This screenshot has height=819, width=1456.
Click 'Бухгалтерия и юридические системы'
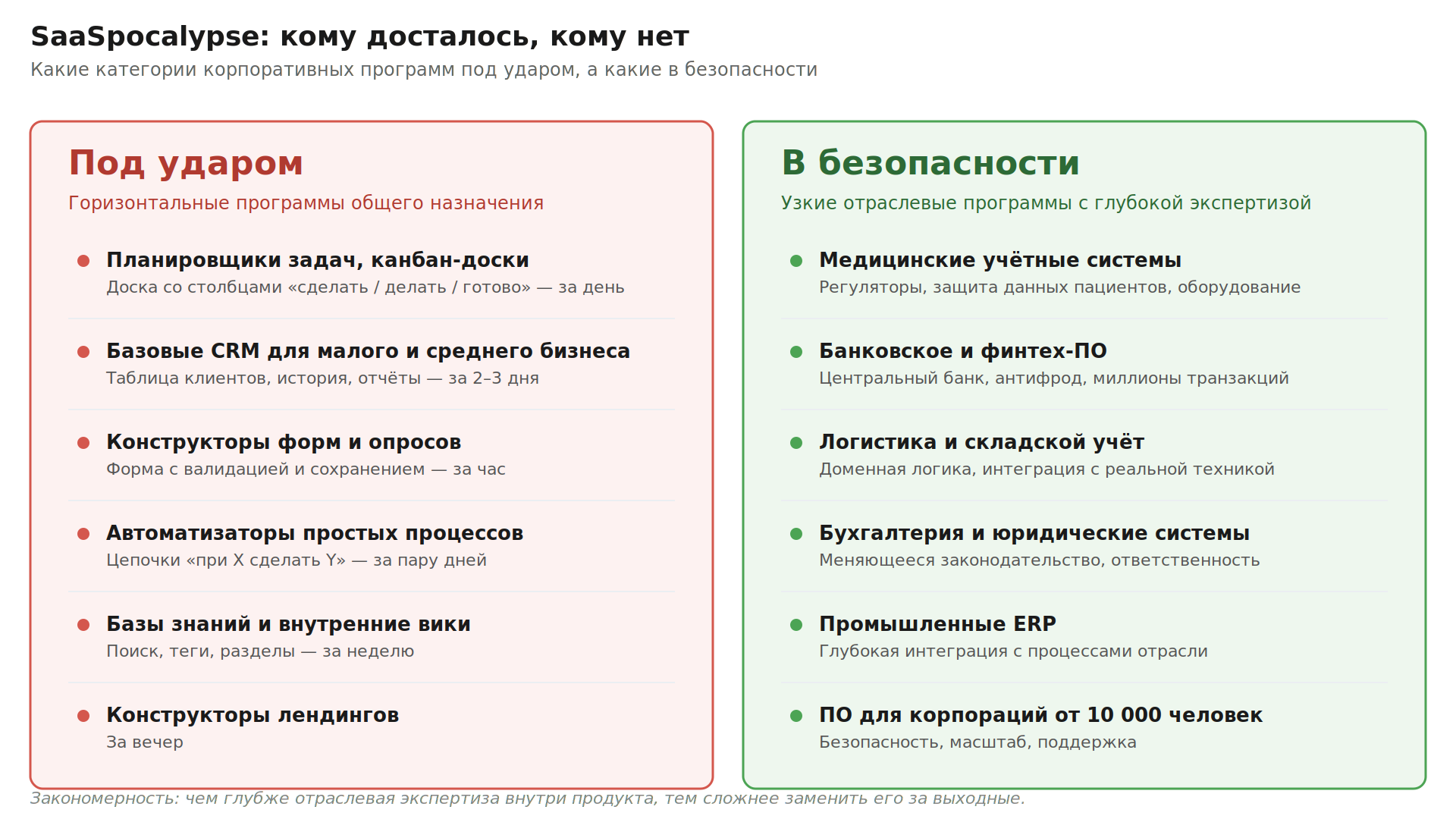point(1034,533)
